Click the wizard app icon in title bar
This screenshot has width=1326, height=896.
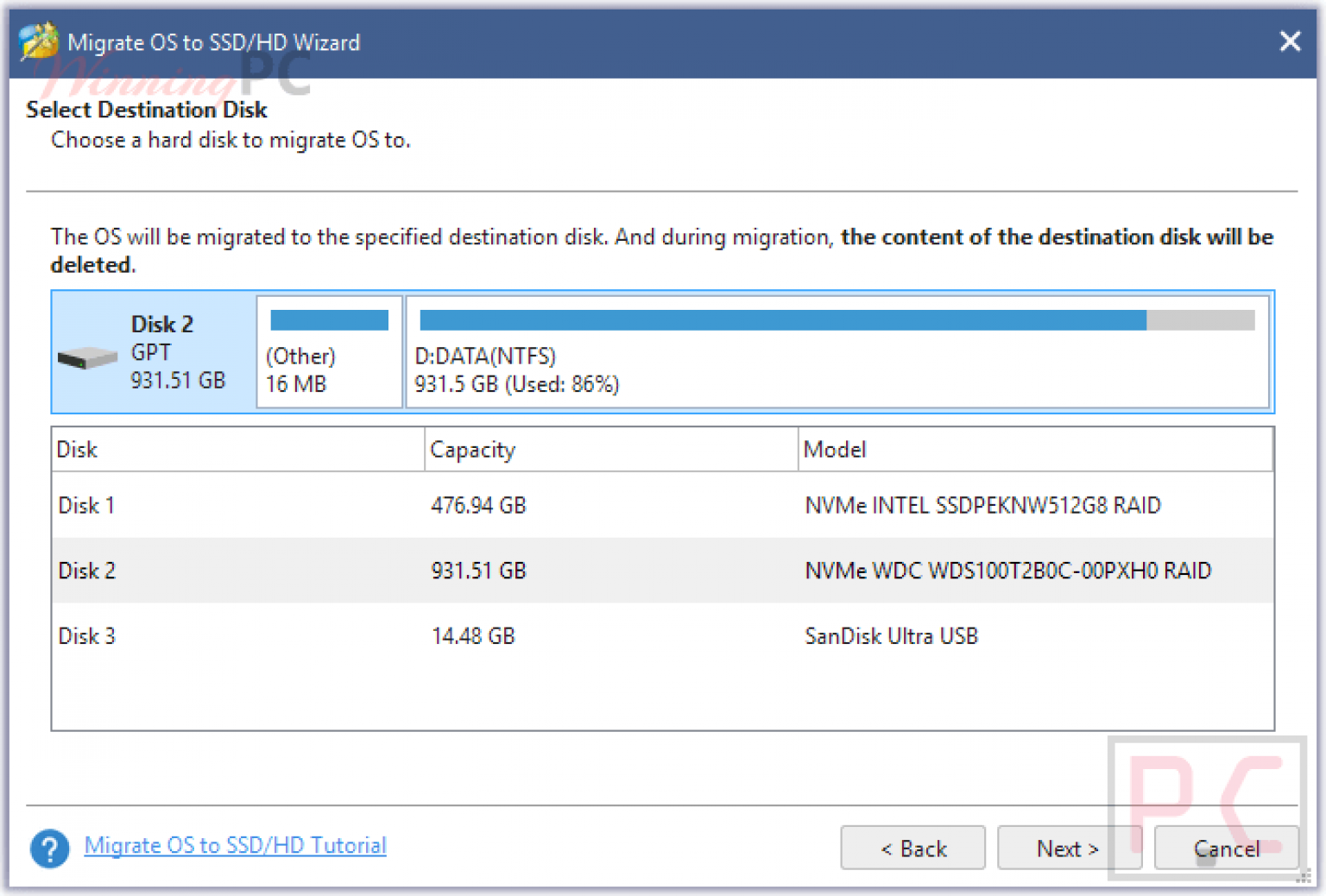pos(39,41)
